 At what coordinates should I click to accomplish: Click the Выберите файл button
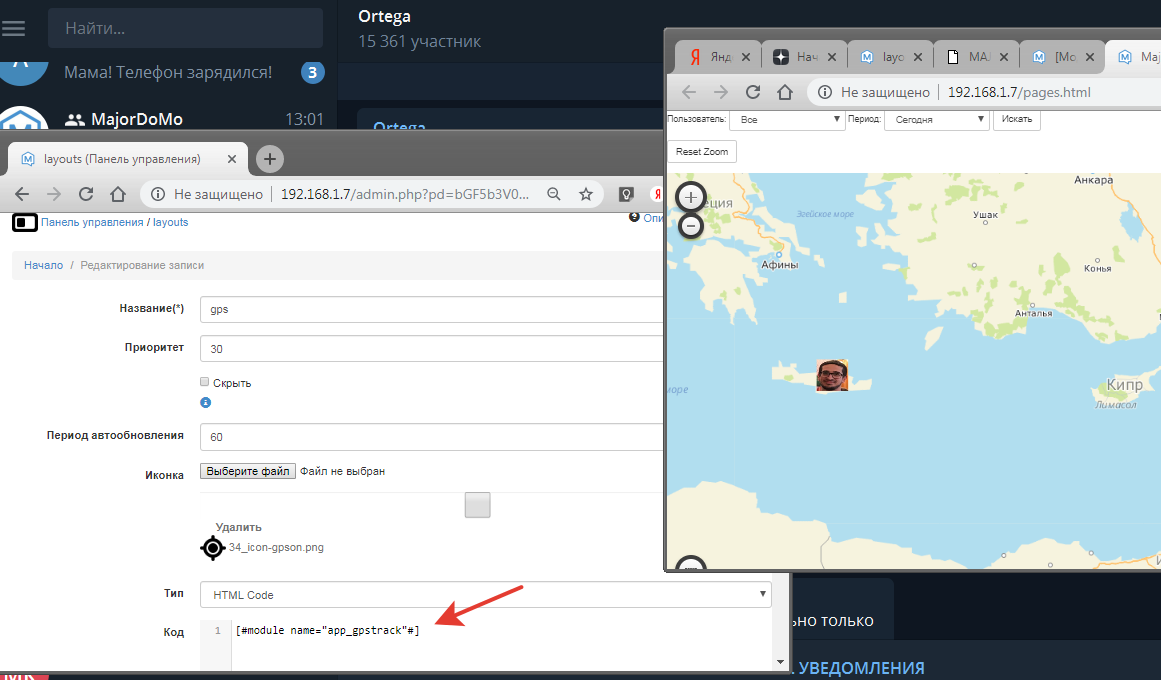[247, 471]
